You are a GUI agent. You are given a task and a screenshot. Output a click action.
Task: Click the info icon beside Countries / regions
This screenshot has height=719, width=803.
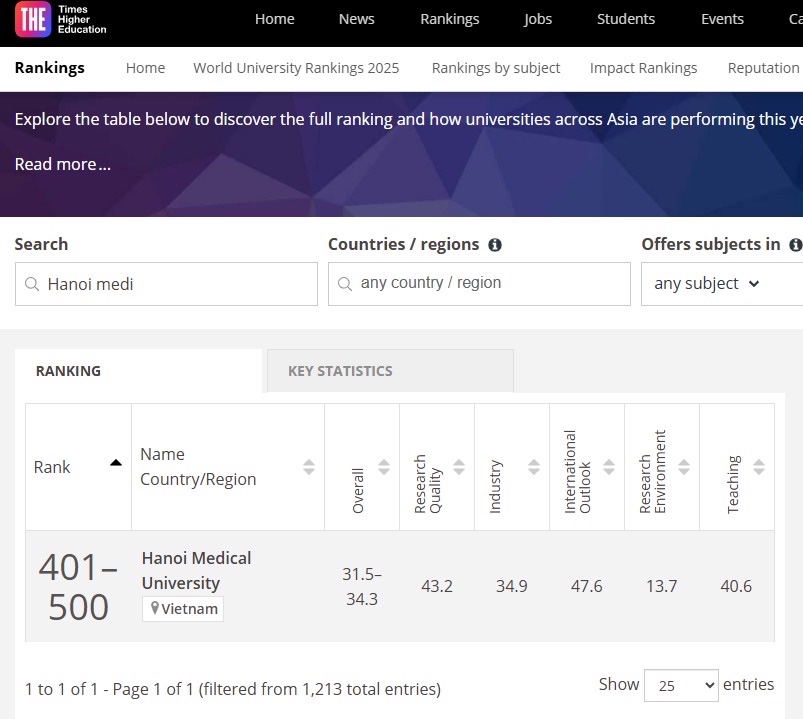pos(495,245)
